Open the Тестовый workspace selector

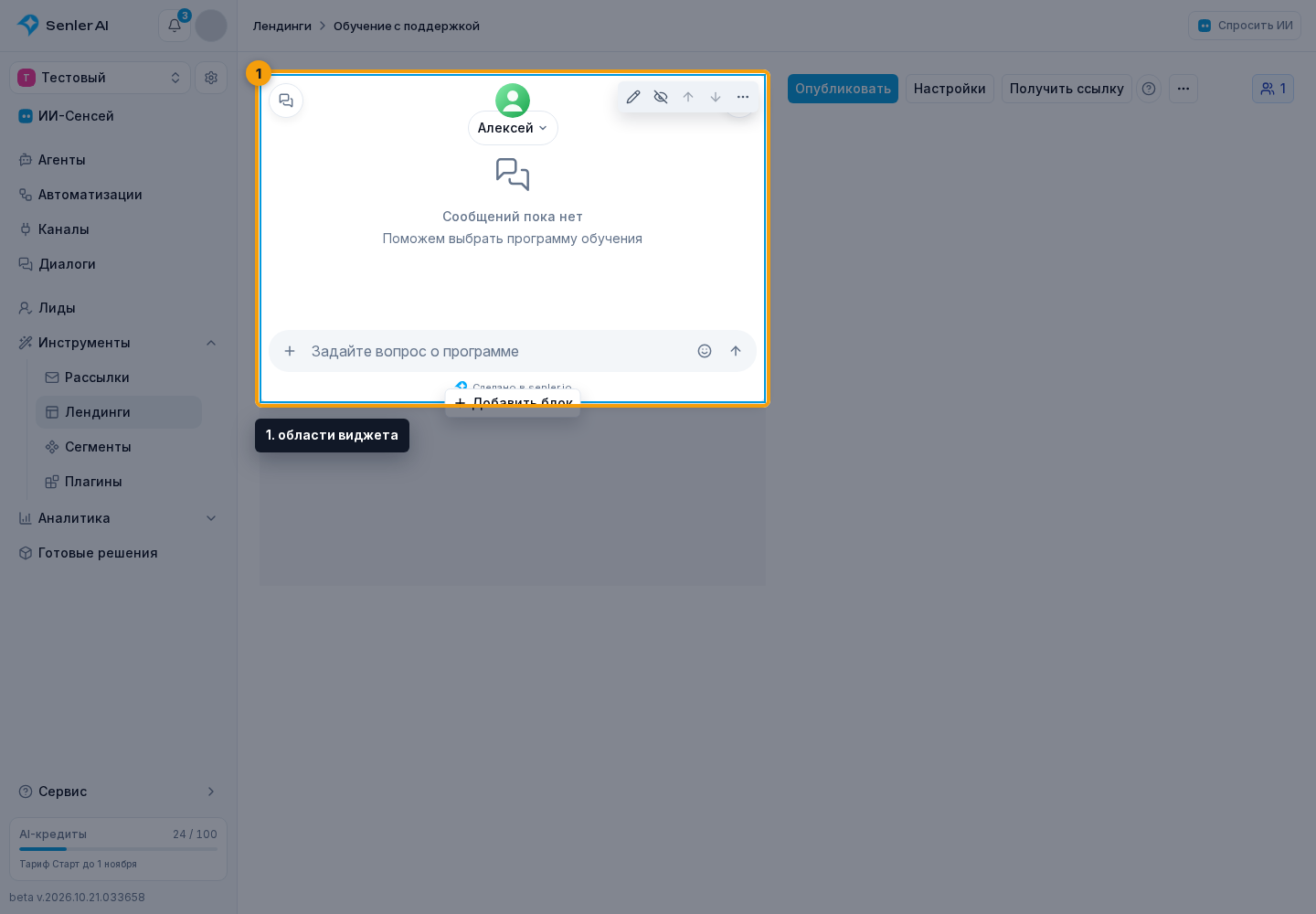(x=101, y=78)
